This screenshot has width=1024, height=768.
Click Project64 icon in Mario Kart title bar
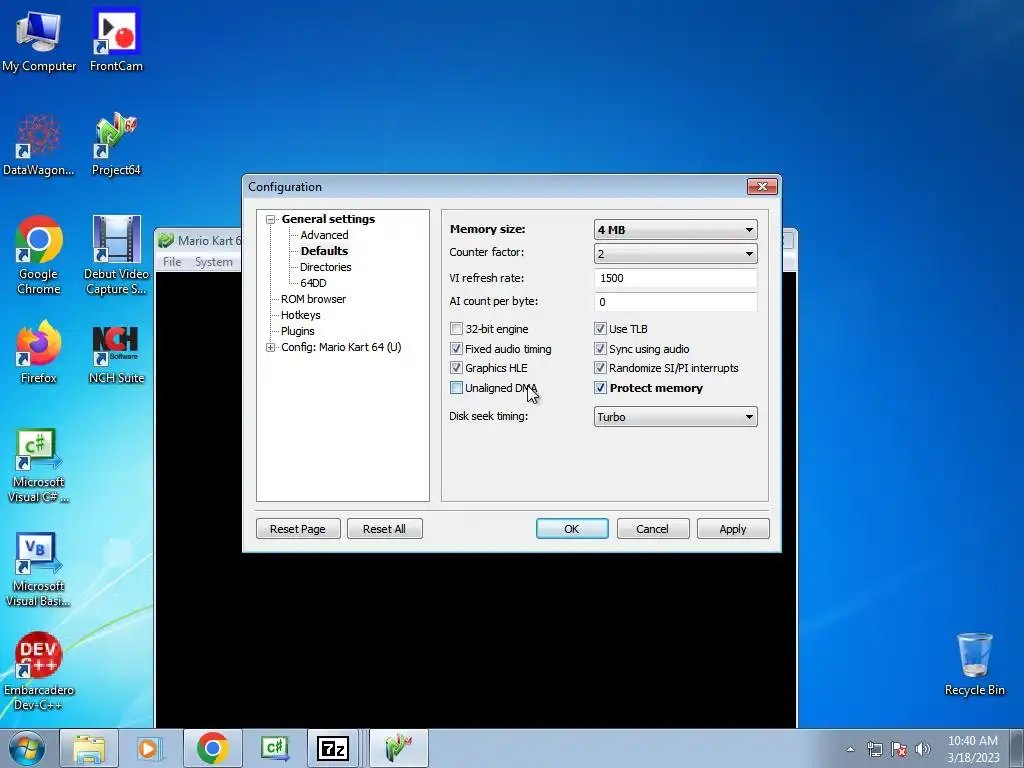click(x=166, y=240)
